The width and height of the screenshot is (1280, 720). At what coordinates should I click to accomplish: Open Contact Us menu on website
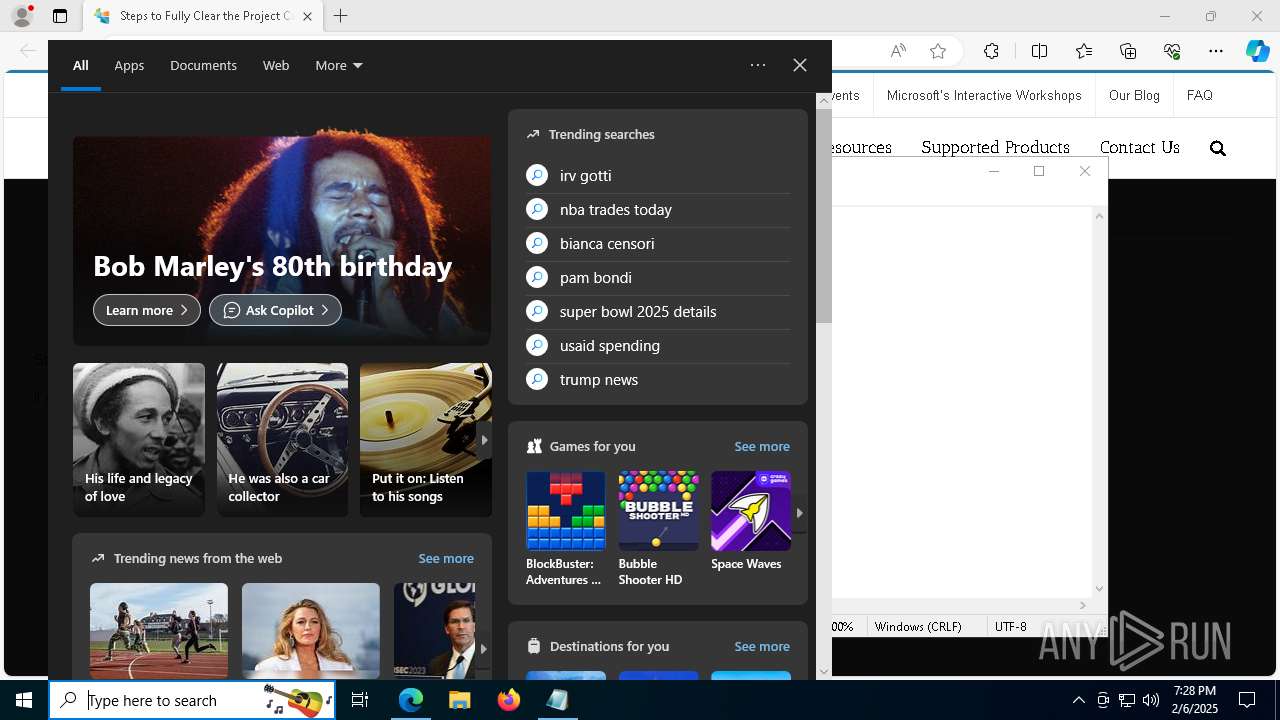pyautogui.click(x=1140, y=147)
